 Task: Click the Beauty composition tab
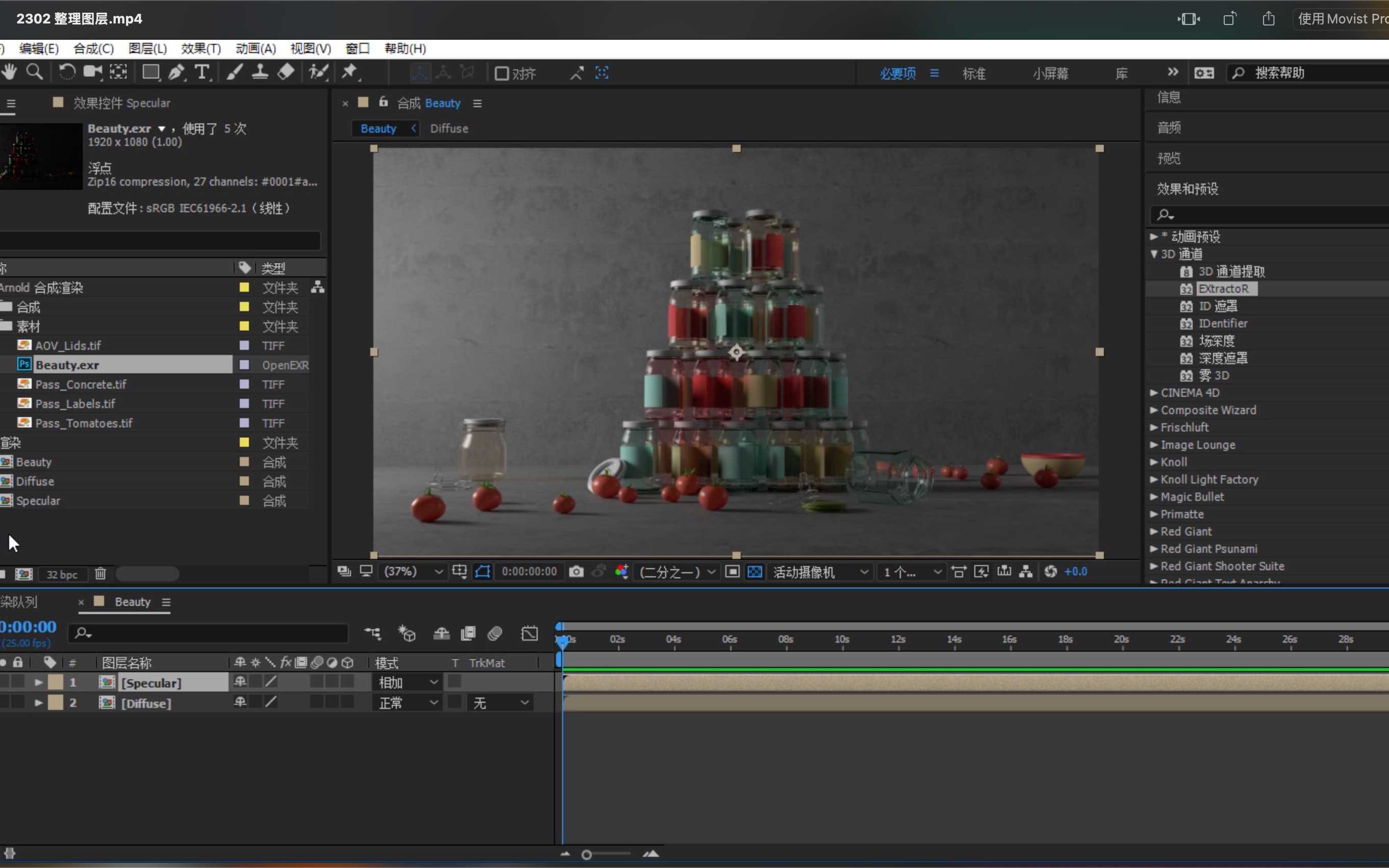point(378,128)
